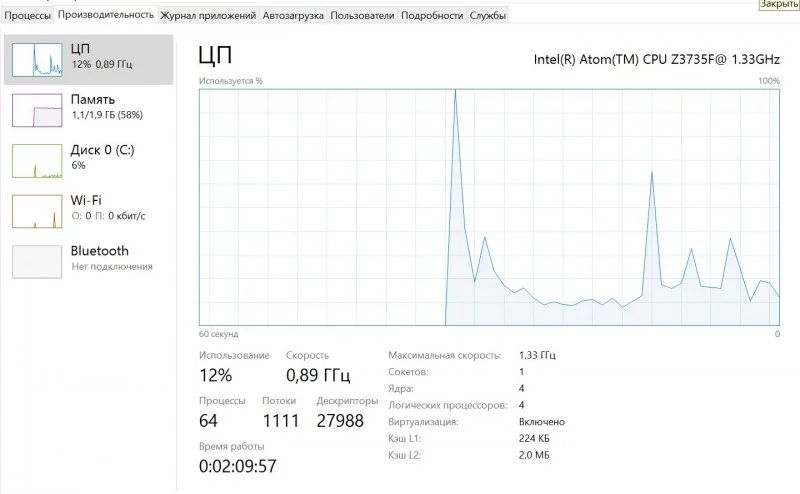Click the ЦП heading above graph
Screen dimensions: 800x494
[x=215, y=55]
